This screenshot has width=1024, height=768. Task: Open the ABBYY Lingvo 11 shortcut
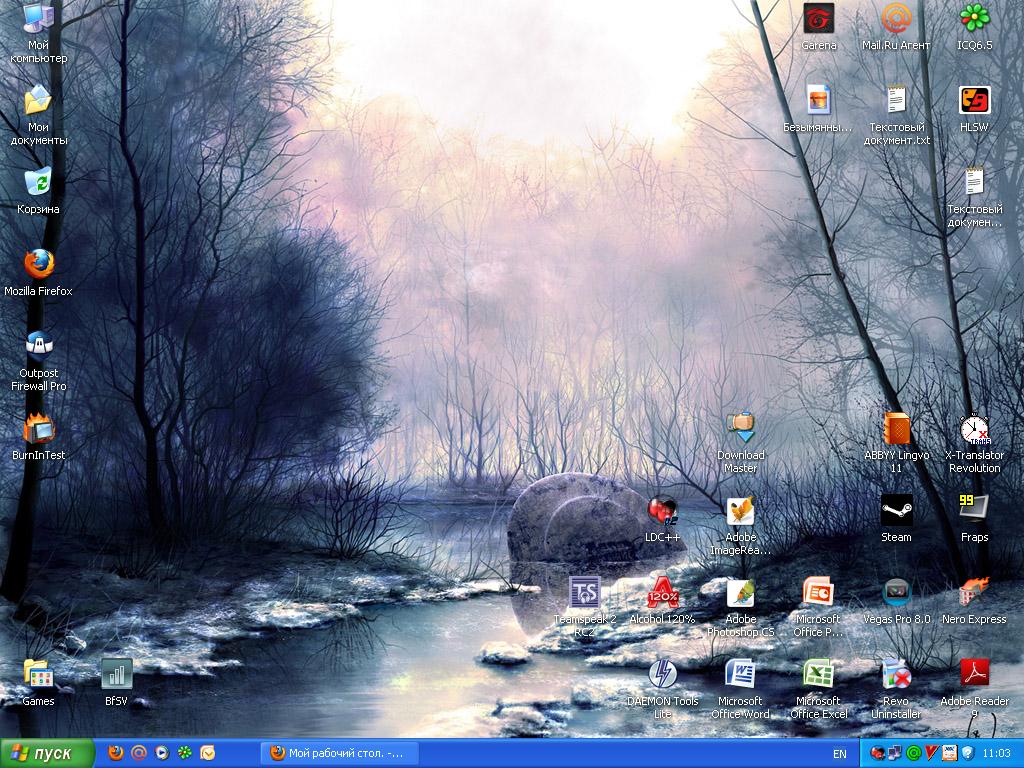click(896, 429)
